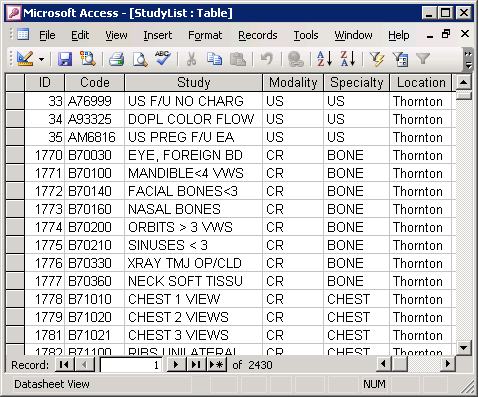Sort Descending with the Z-A icon

(348, 59)
